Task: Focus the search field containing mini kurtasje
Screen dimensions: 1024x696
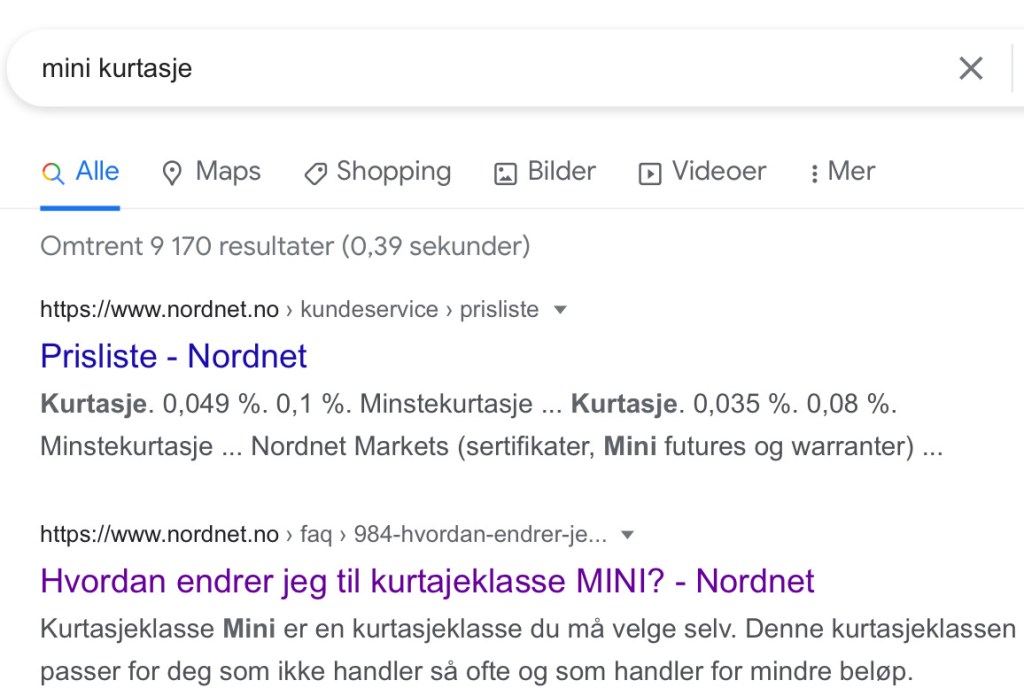Action: click(x=480, y=68)
